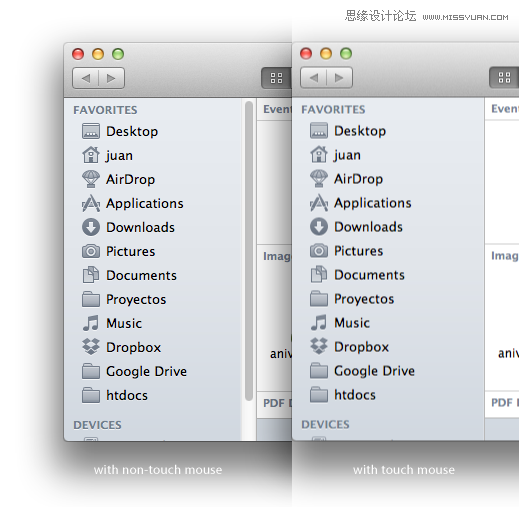Select Dropbox label in the right window sidebar
Viewport: 519px width, 507px height.
(361, 347)
